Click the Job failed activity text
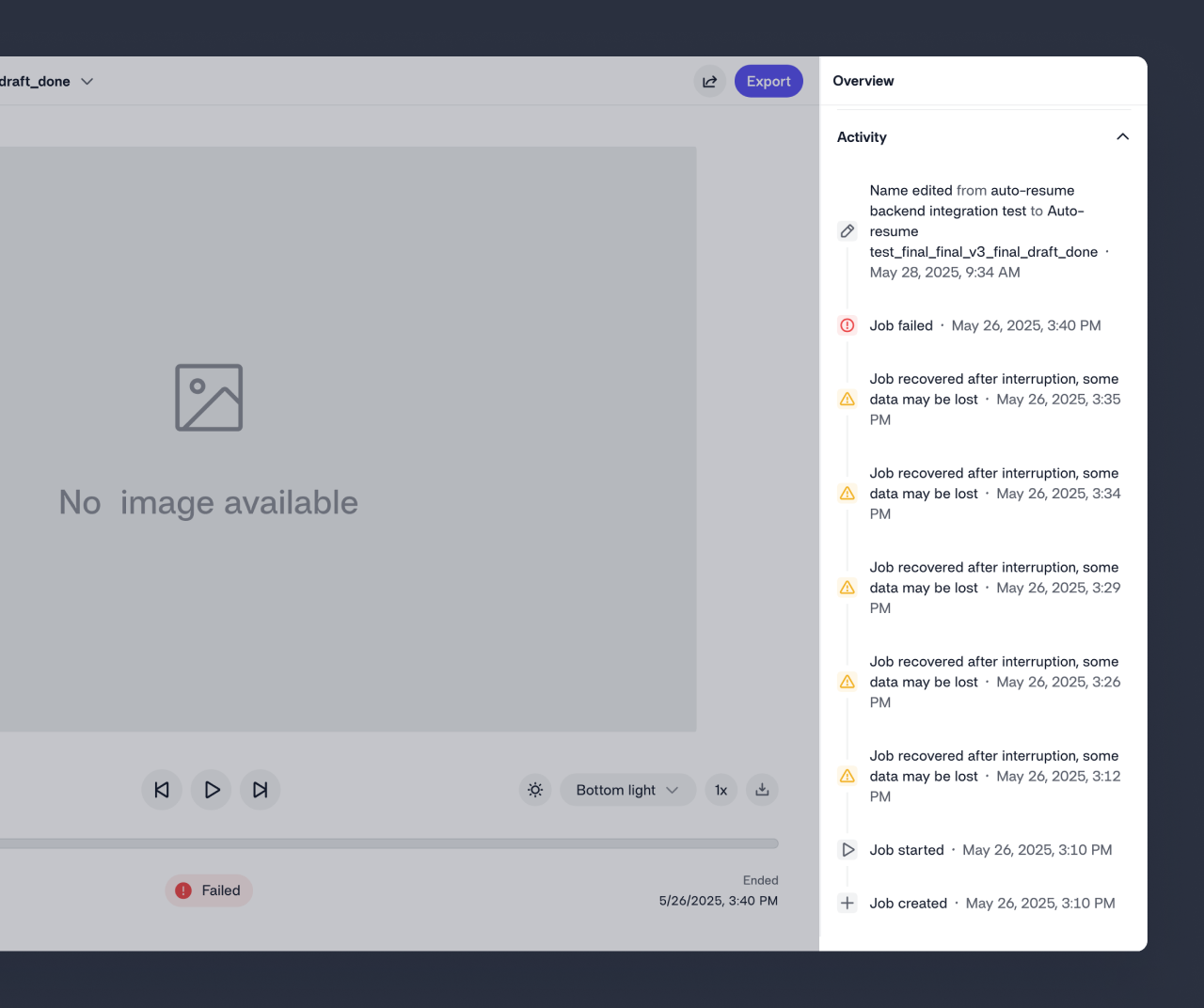Image resolution: width=1204 pixels, height=1008 pixels. [901, 325]
